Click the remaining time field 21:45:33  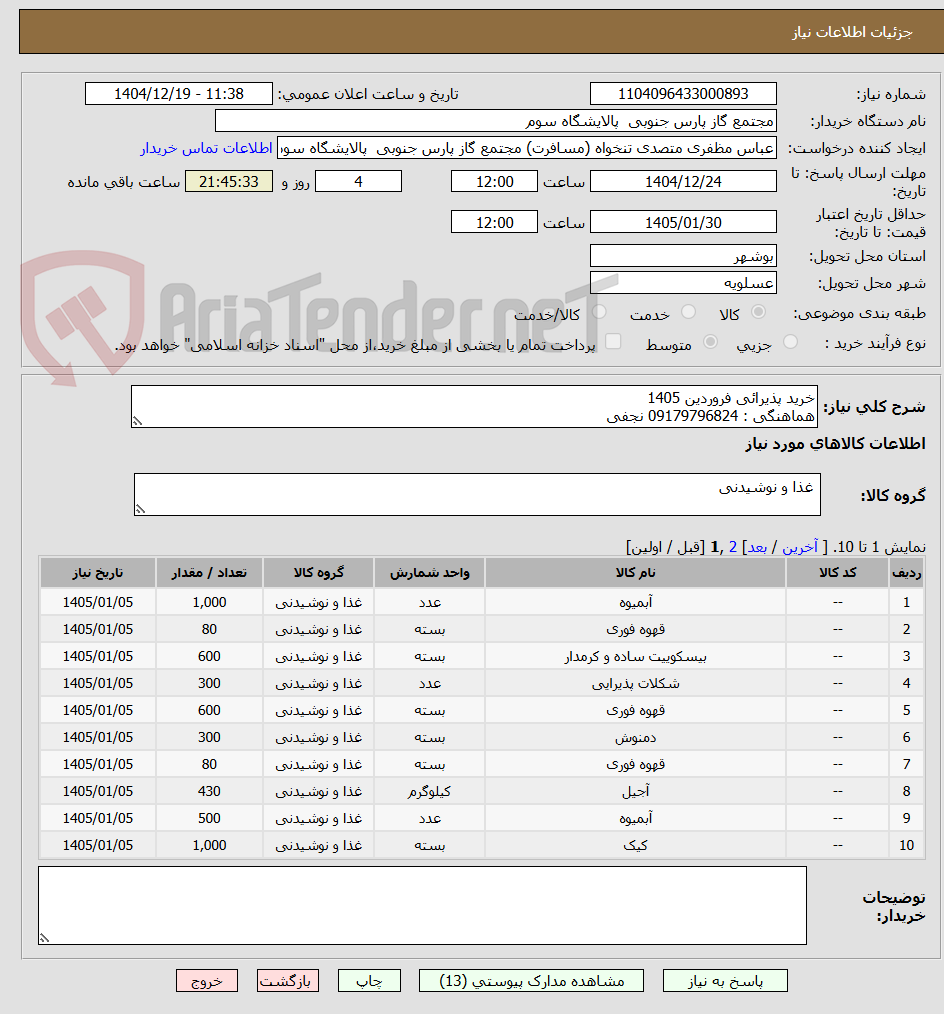(x=229, y=182)
